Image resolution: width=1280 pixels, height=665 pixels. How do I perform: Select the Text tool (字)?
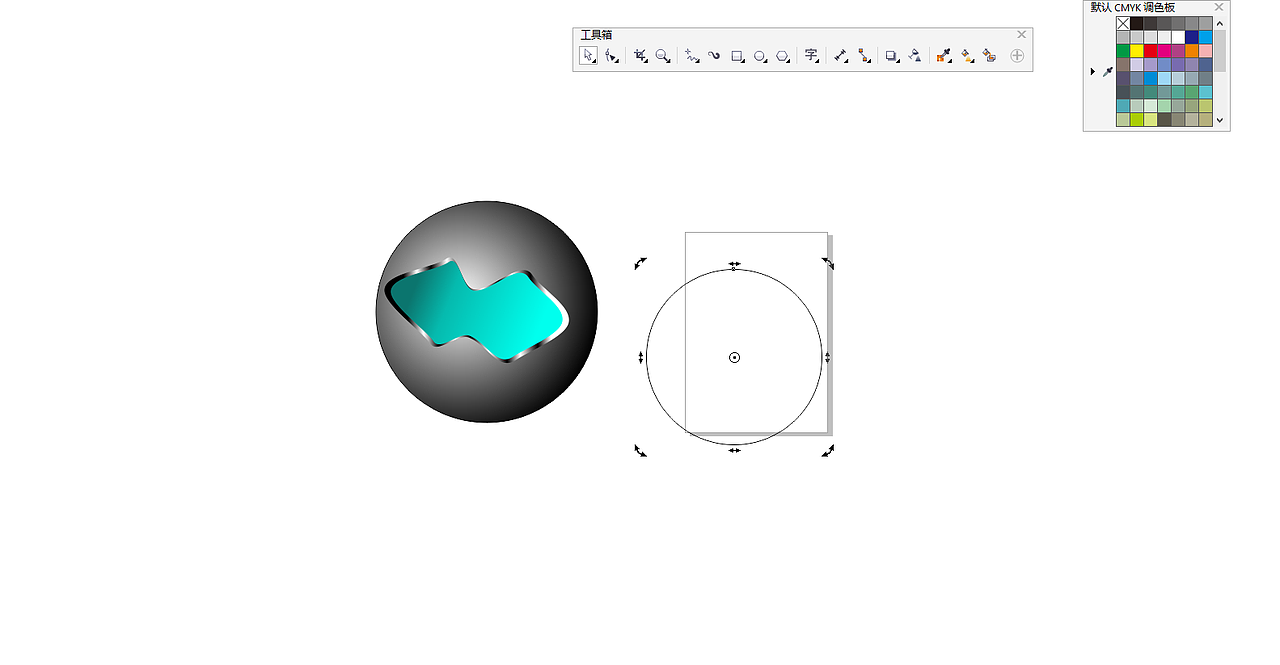point(811,56)
